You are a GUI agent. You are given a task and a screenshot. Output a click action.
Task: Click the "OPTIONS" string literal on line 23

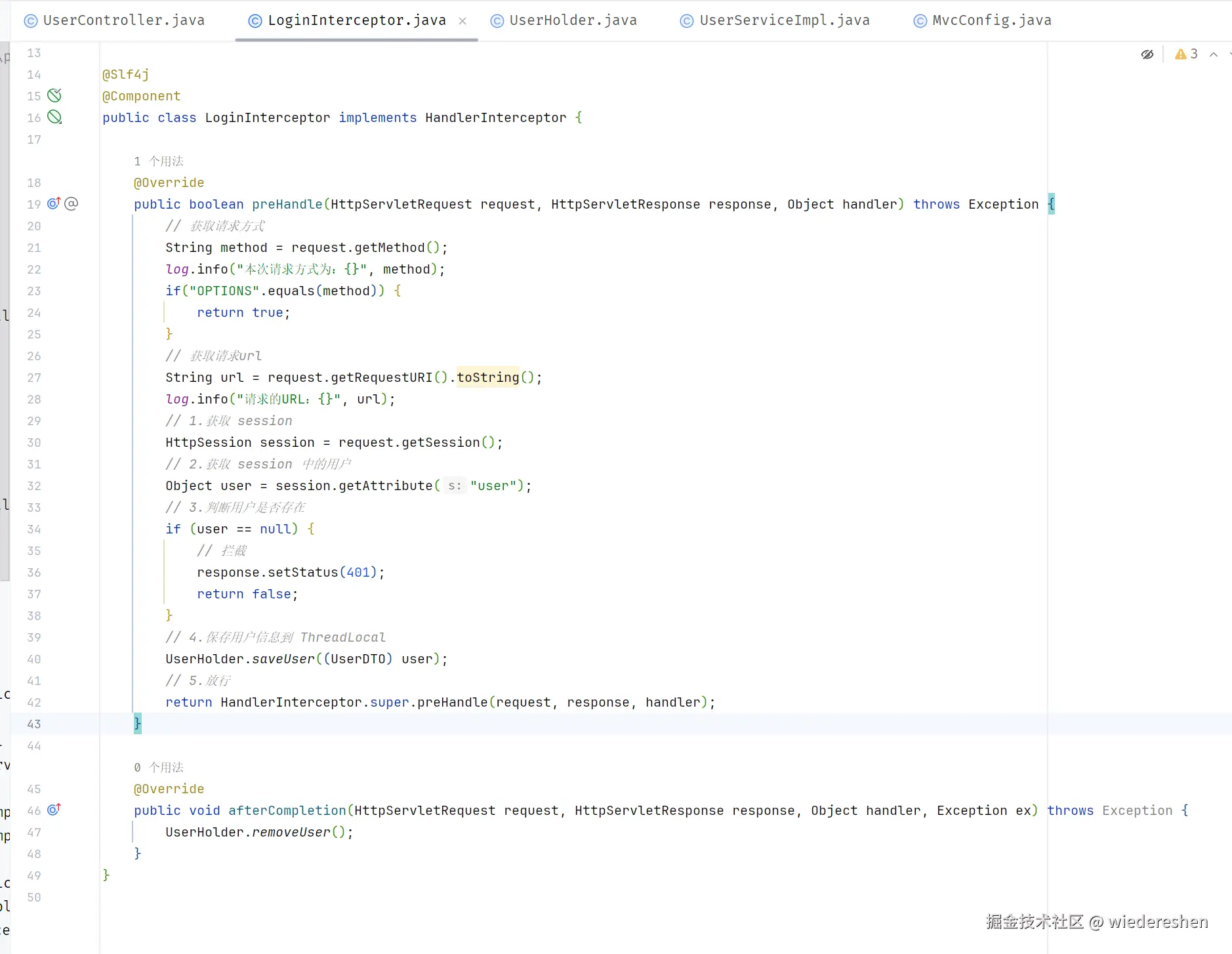click(x=224, y=291)
